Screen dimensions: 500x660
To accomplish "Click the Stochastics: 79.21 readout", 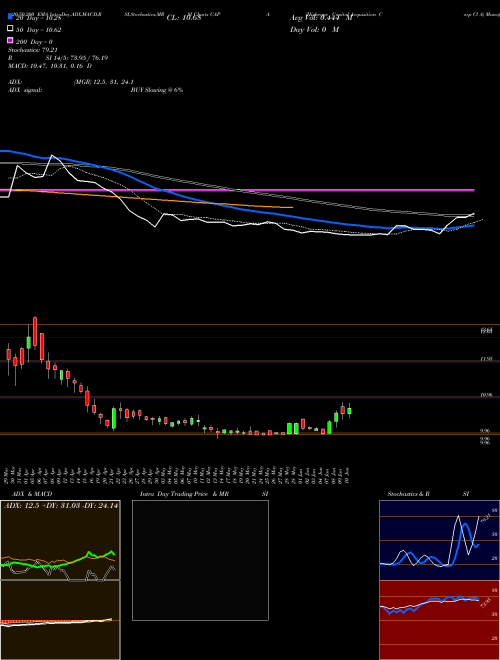I will pyautogui.click(x=32, y=50).
